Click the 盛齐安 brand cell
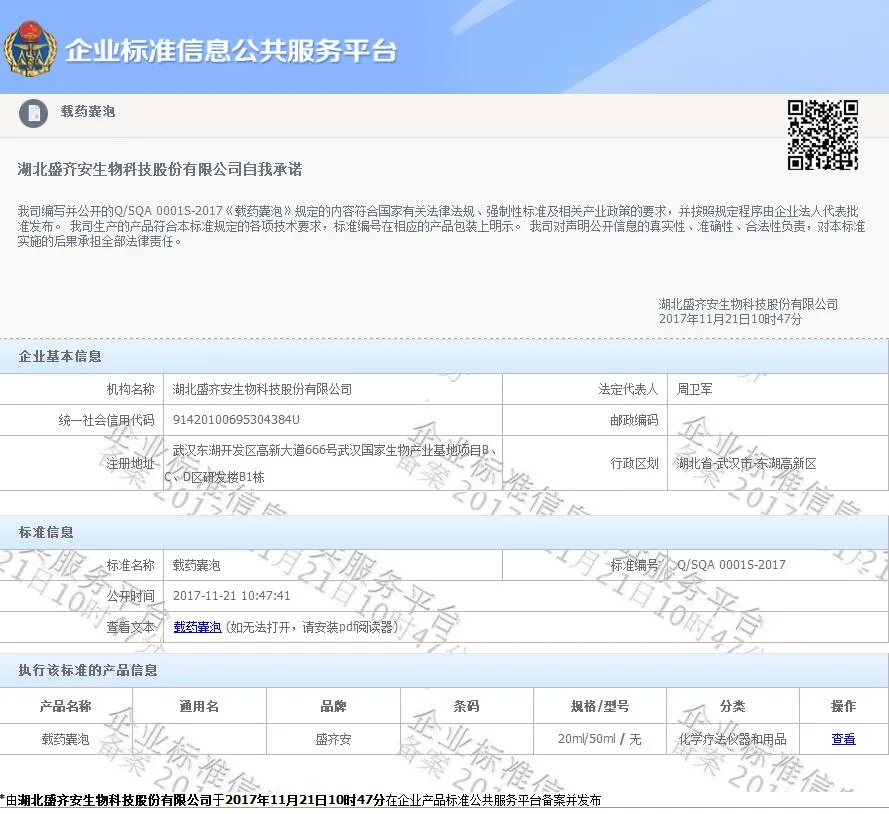 pyautogui.click(x=333, y=739)
